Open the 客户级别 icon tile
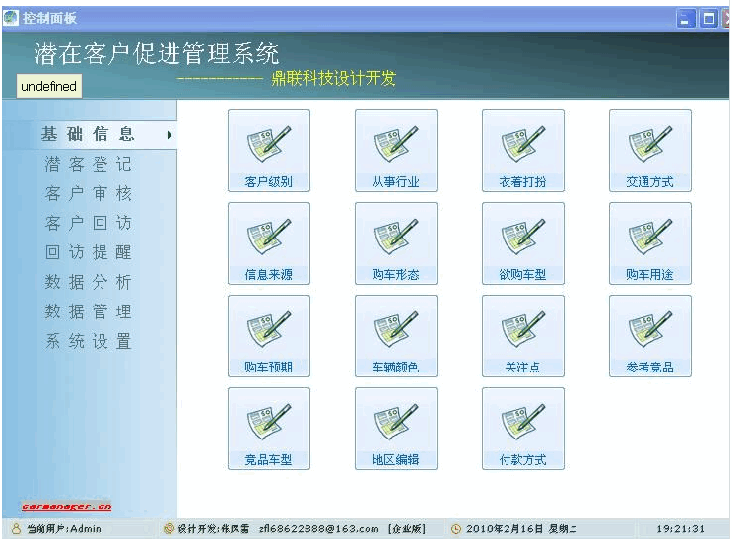Viewport: 732px width, 539px height. [x=269, y=150]
